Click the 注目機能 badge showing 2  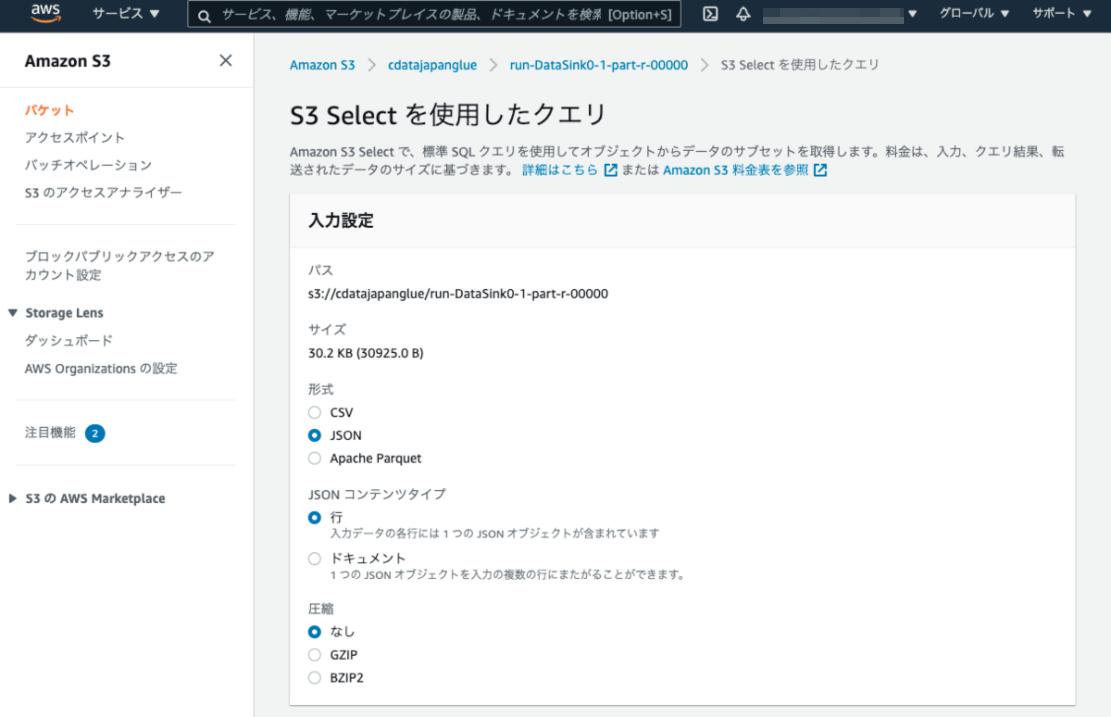[95, 433]
